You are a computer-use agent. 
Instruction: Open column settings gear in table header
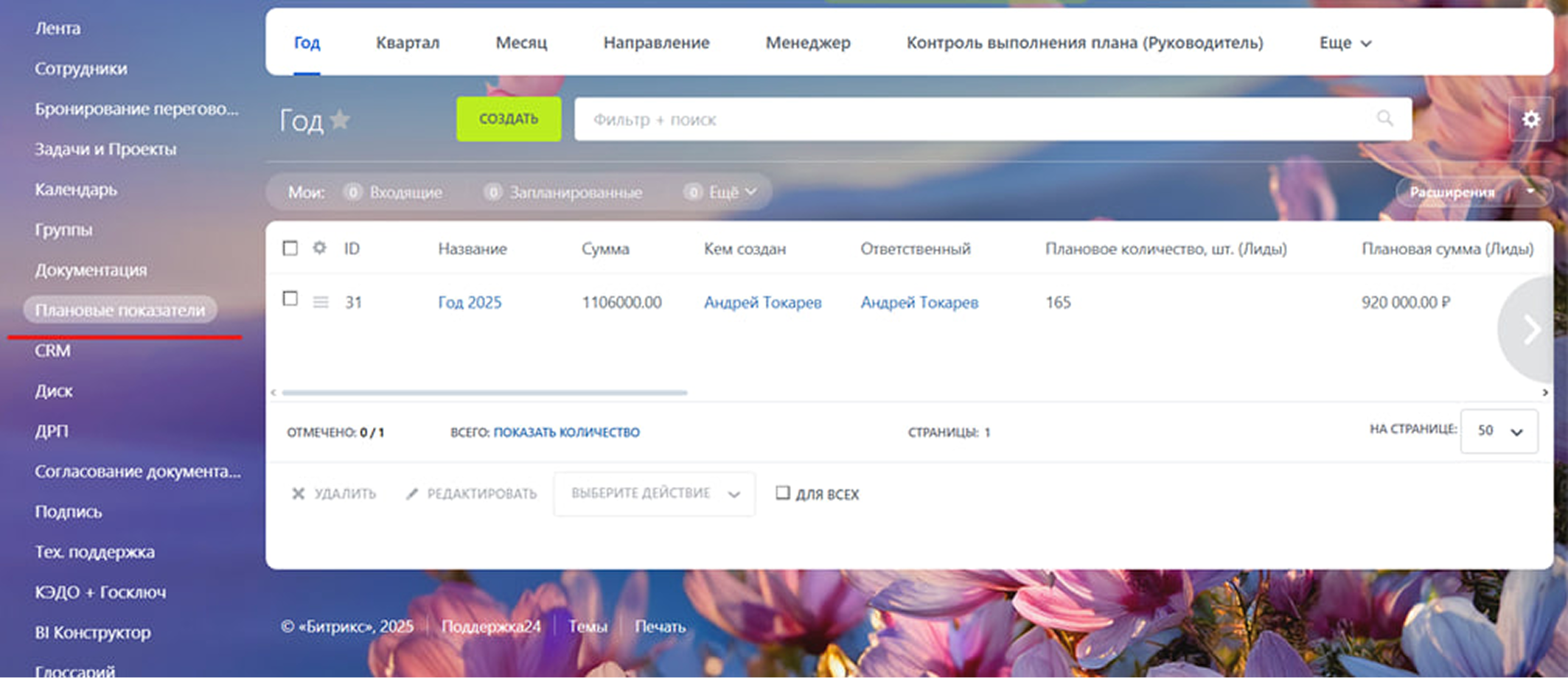[319, 248]
